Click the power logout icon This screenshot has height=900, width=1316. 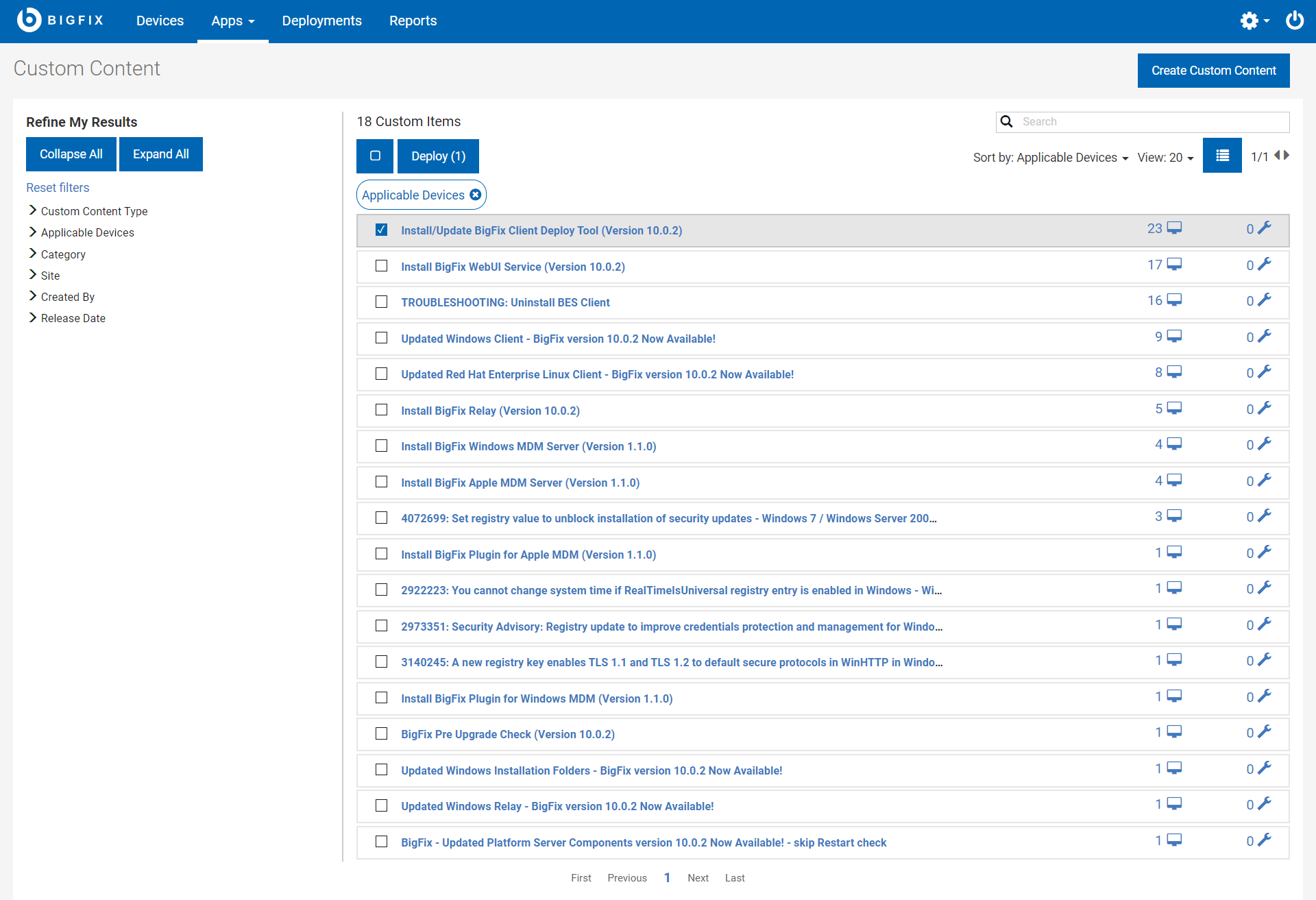pos(1294,21)
